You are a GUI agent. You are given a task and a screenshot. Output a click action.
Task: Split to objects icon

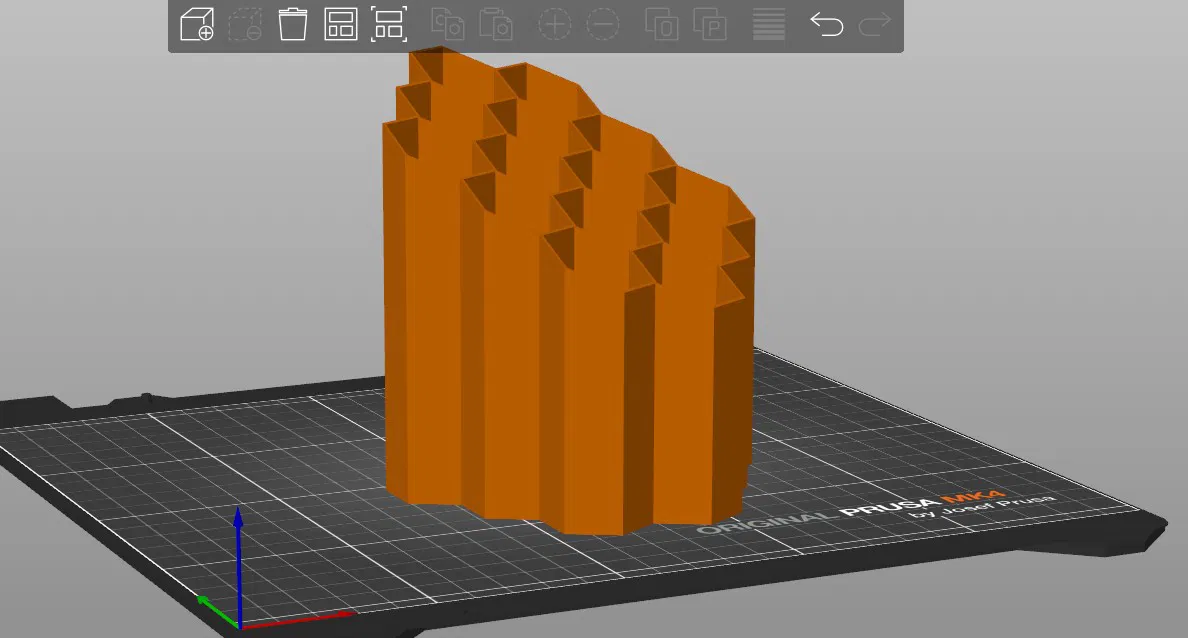pos(661,24)
